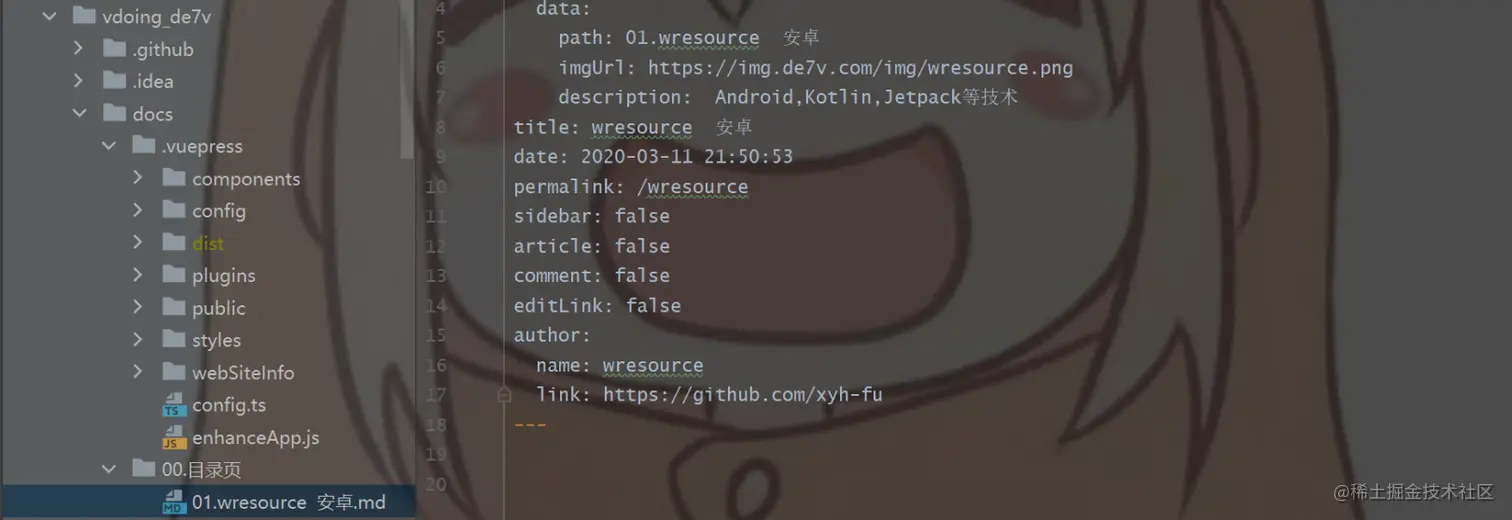Screen dimensions: 1512x520
Task: Collapse the vdoing_de7v root folder
Action: click(49, 16)
